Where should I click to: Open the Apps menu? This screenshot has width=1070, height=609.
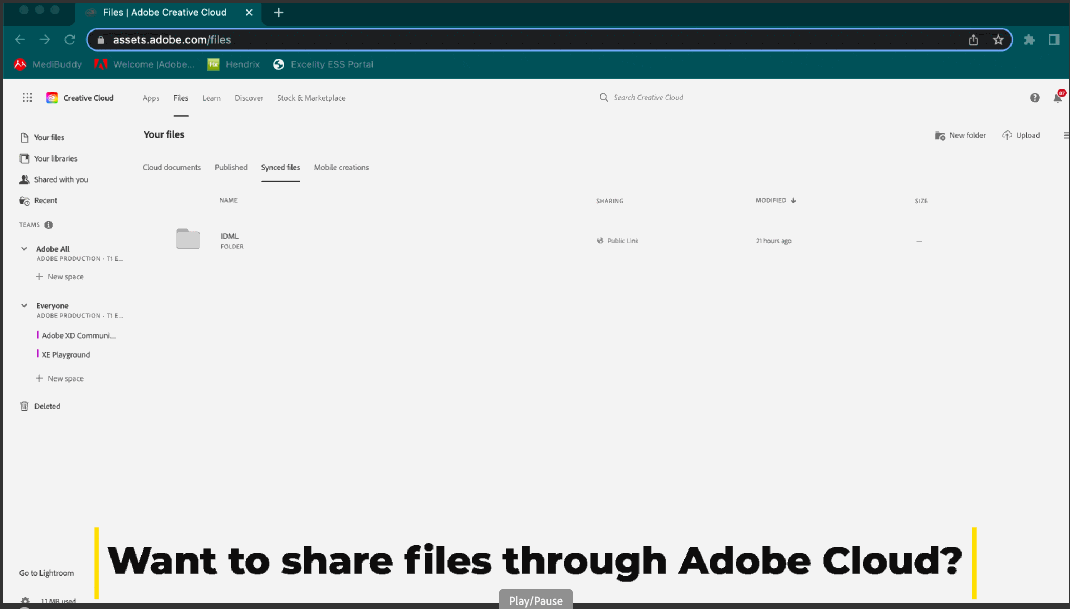coord(151,98)
